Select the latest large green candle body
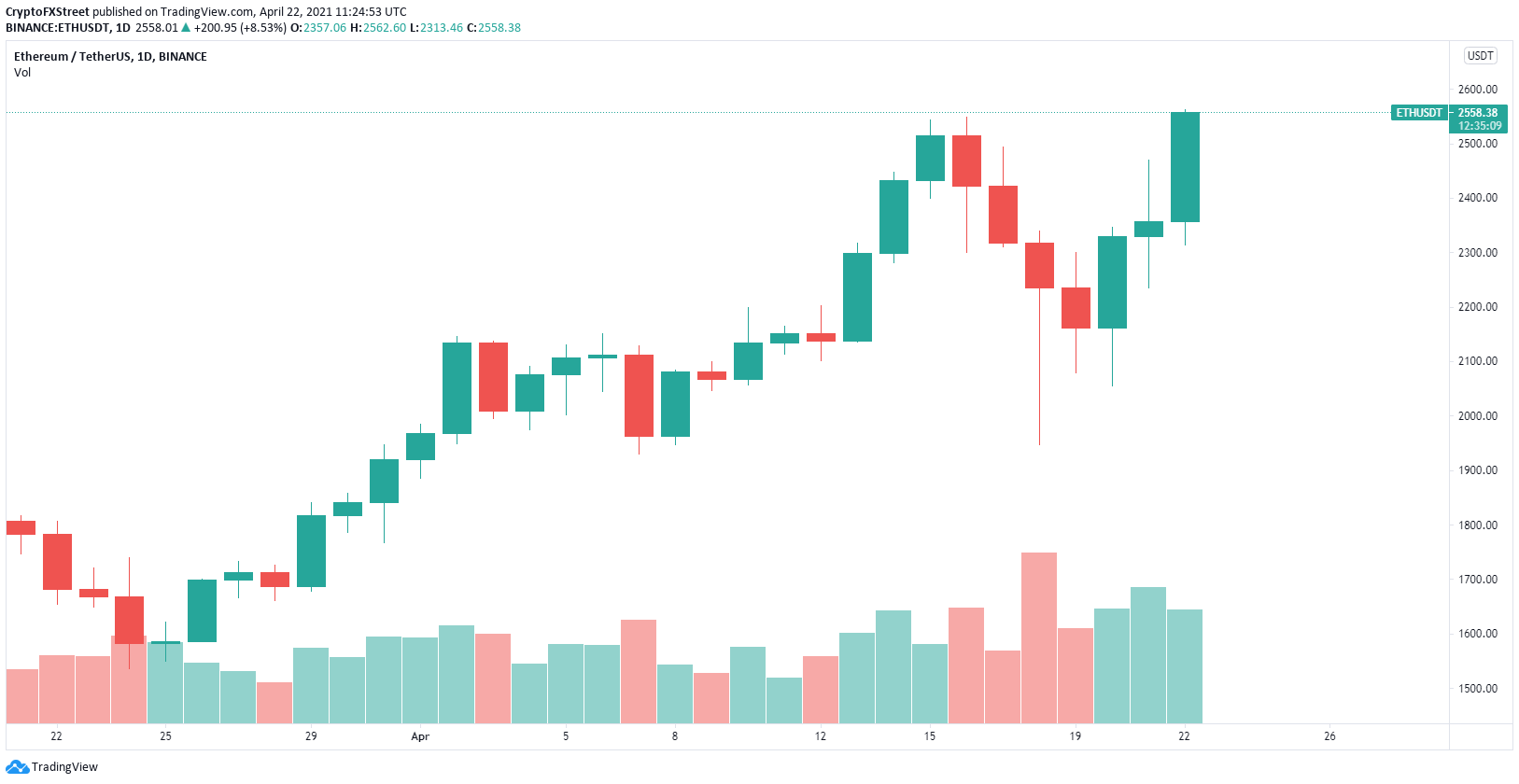Screen dimensions: 1519x784 pyautogui.click(x=1185, y=168)
